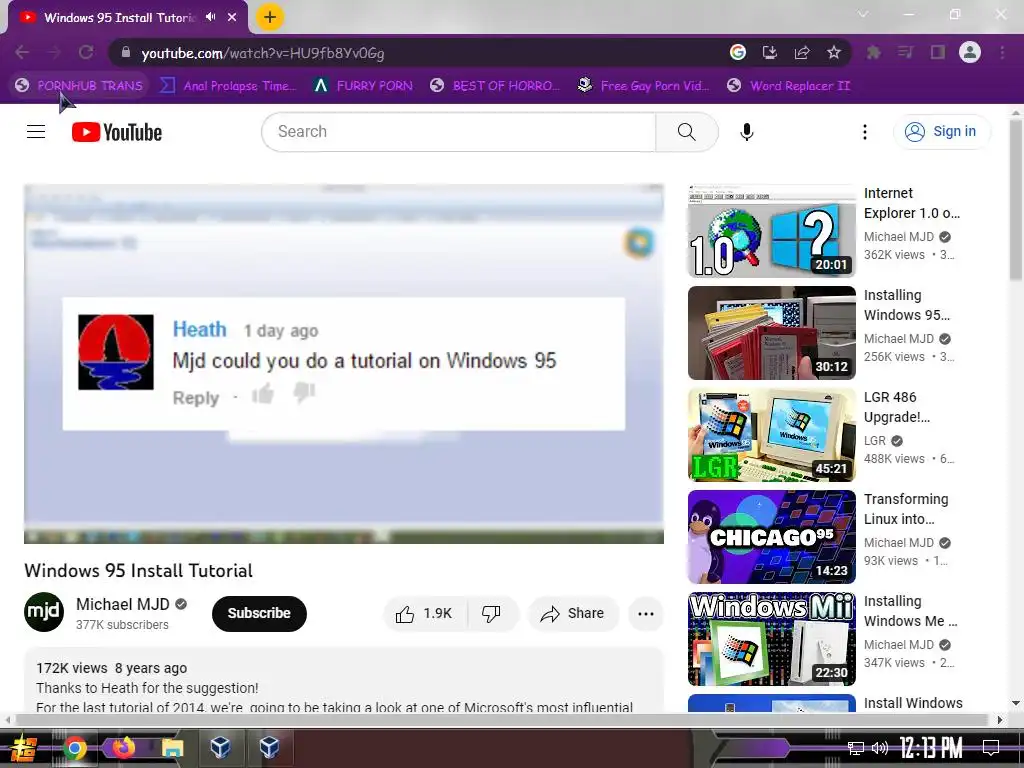Click the horizontal page scrollbar
Screen dimensions: 1024x768
[501, 720]
